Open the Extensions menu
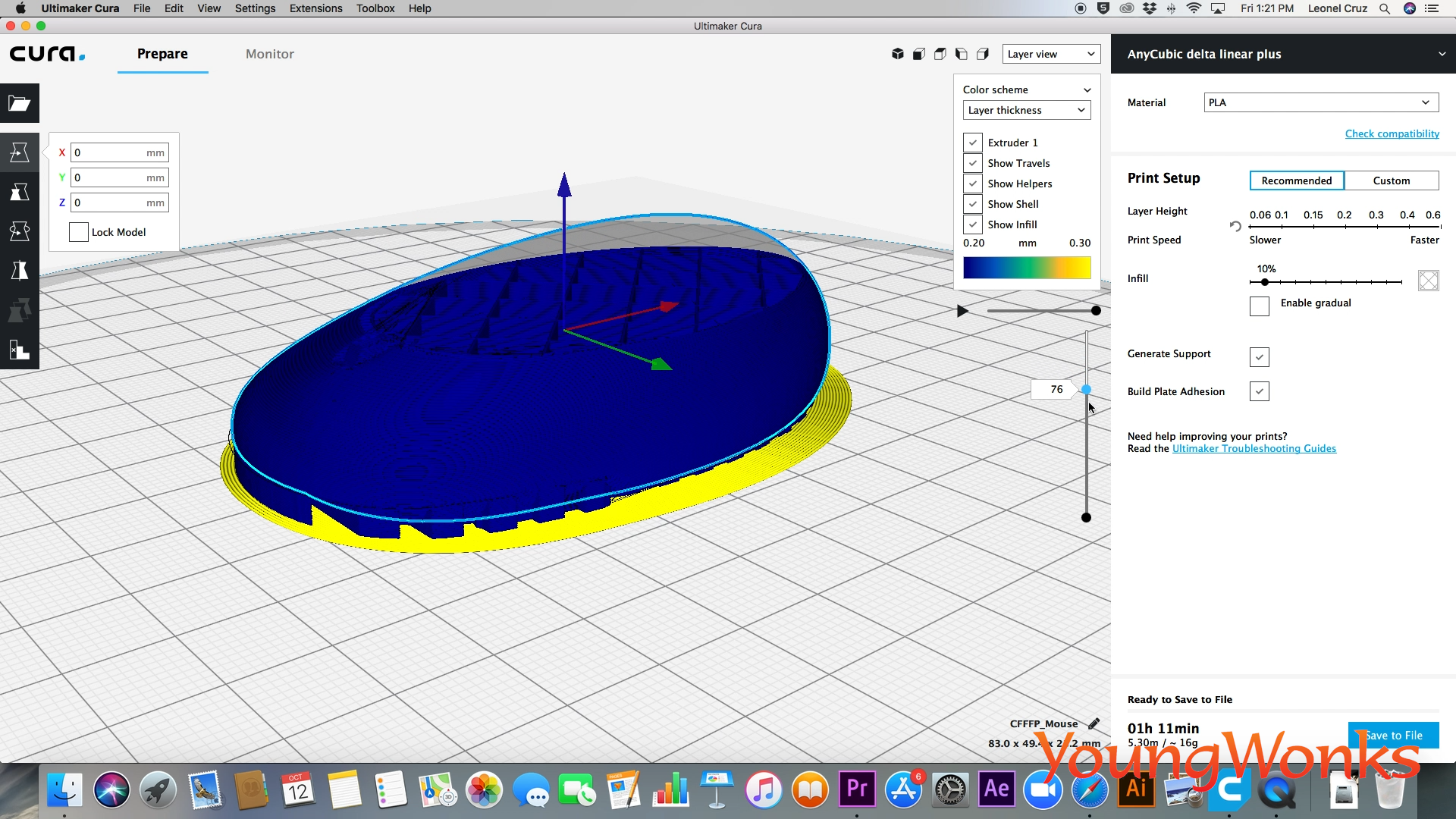Screen dimensions: 1456x819 (x=315, y=8)
